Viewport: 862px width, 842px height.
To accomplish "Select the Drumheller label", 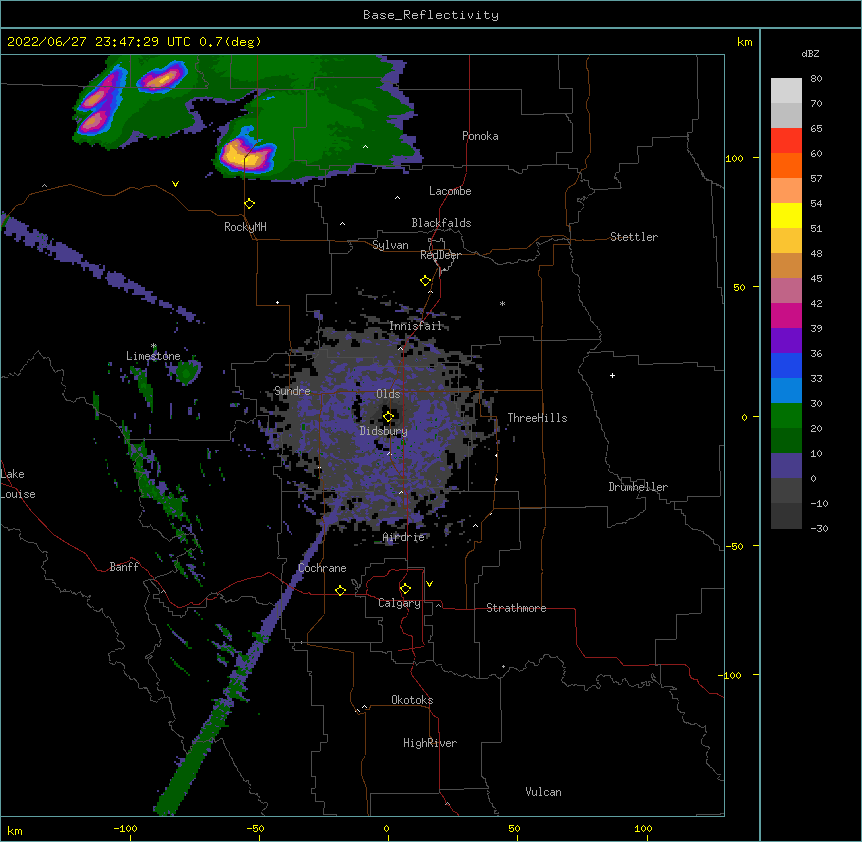I will click(x=638, y=487).
